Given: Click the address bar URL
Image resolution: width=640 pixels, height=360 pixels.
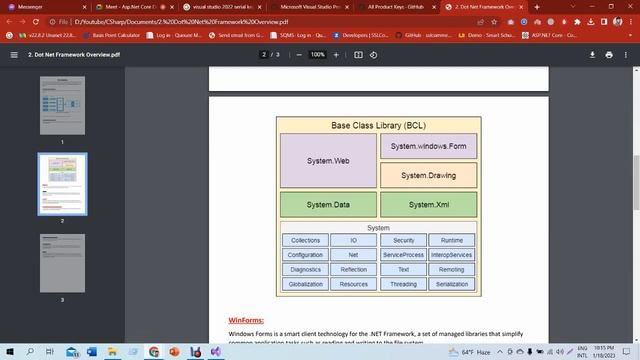Looking at the screenshot, I should pyautogui.click(x=181, y=22).
